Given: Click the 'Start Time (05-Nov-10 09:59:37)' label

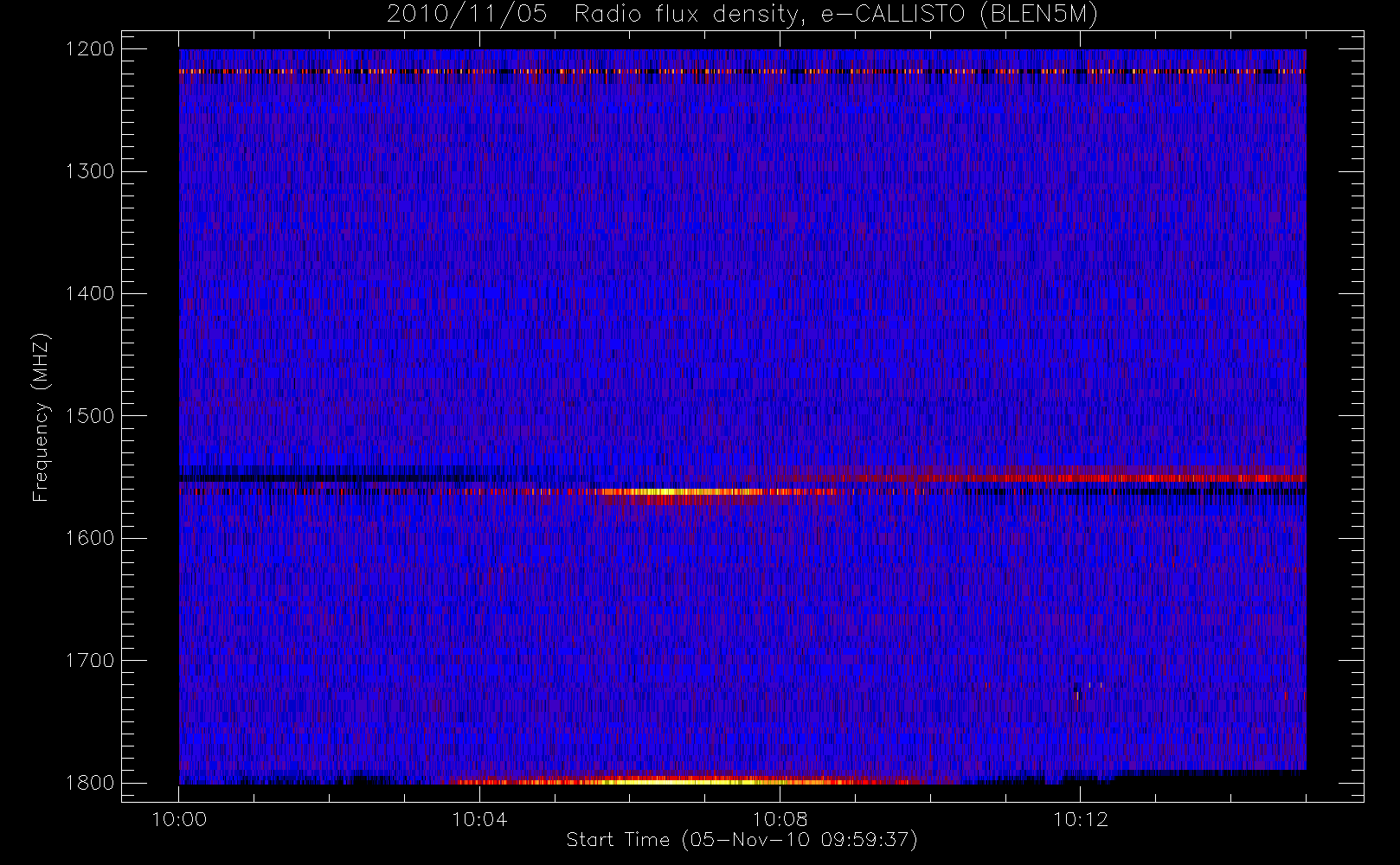Looking at the screenshot, I should tap(742, 840).
